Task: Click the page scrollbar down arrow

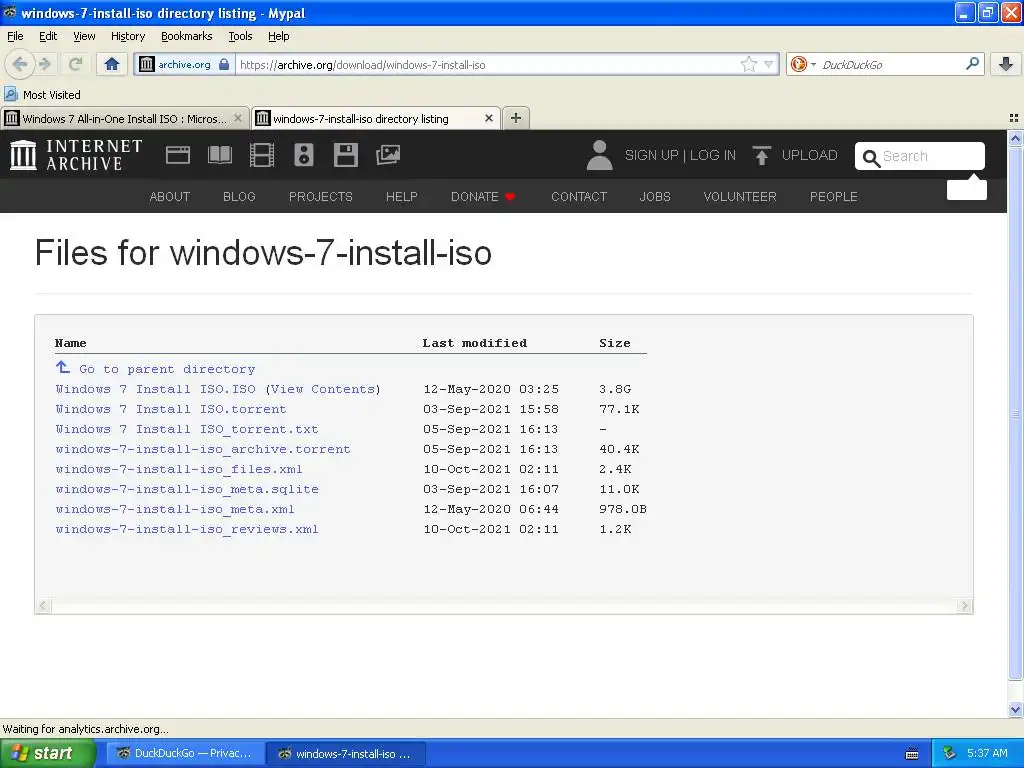Action: point(1015,709)
